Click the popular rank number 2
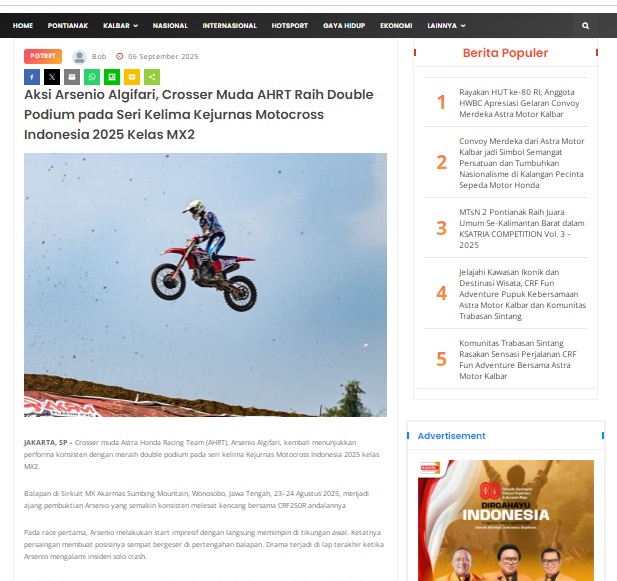Image resolution: width=617 pixels, height=581 pixels. click(441, 162)
